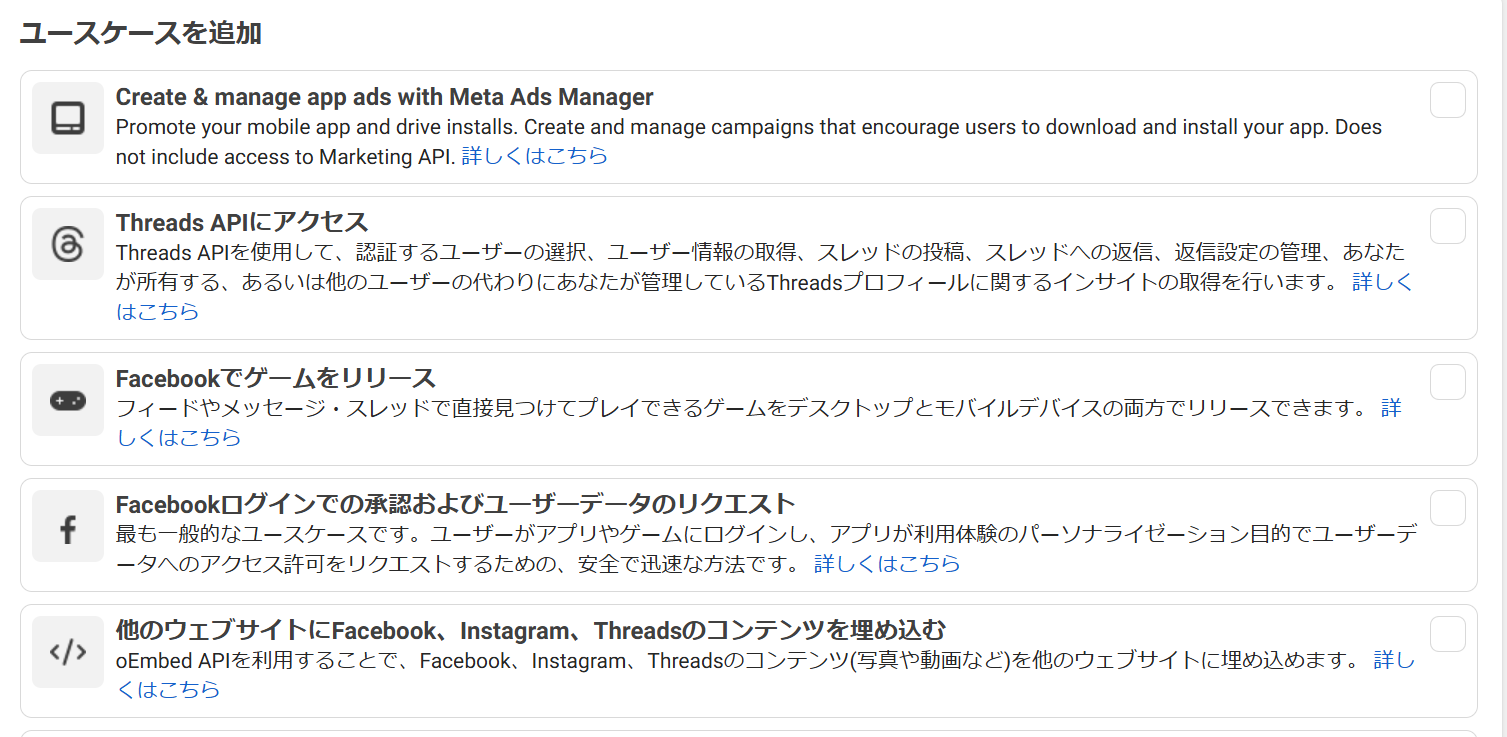
Task: Enable the Facebookログイン use case checkbox
Action: [1447, 508]
